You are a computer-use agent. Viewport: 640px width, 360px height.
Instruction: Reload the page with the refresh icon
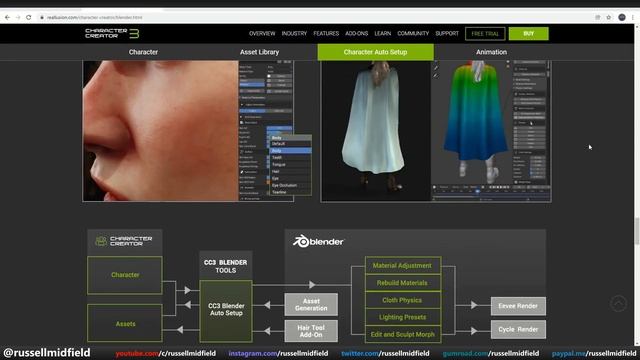29,18
